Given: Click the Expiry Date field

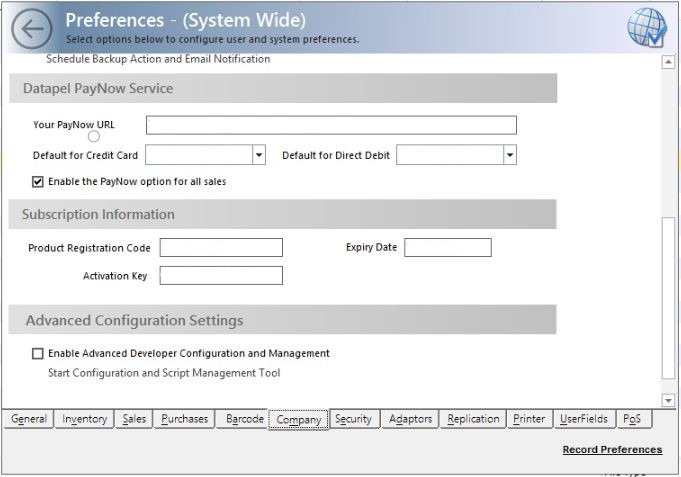Looking at the screenshot, I should [x=447, y=247].
